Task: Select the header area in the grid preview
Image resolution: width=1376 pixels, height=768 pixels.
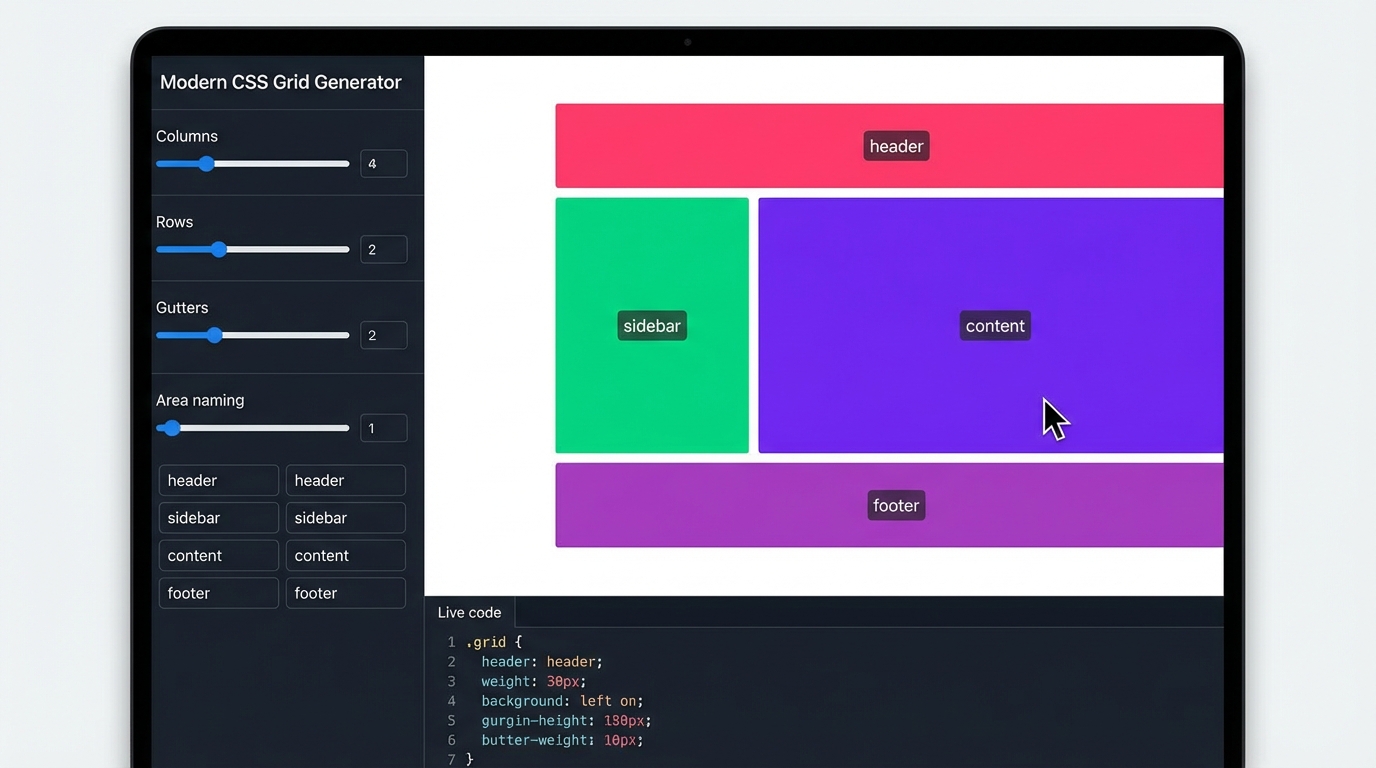Action: 896,145
